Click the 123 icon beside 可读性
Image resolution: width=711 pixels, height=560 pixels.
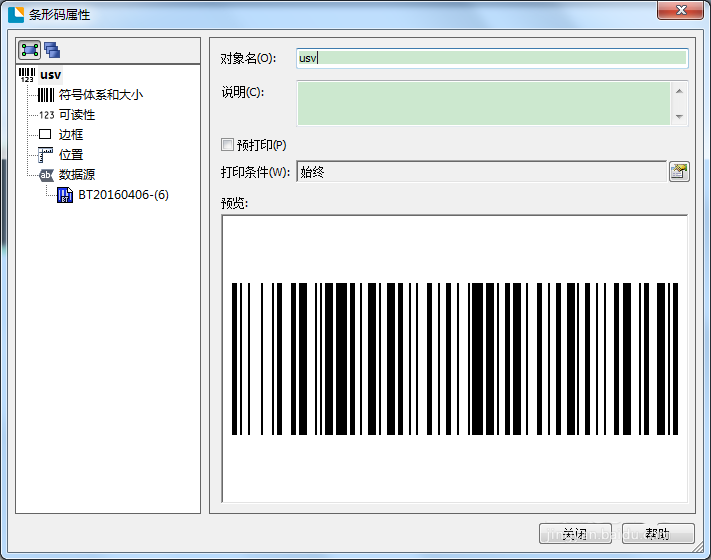click(47, 115)
